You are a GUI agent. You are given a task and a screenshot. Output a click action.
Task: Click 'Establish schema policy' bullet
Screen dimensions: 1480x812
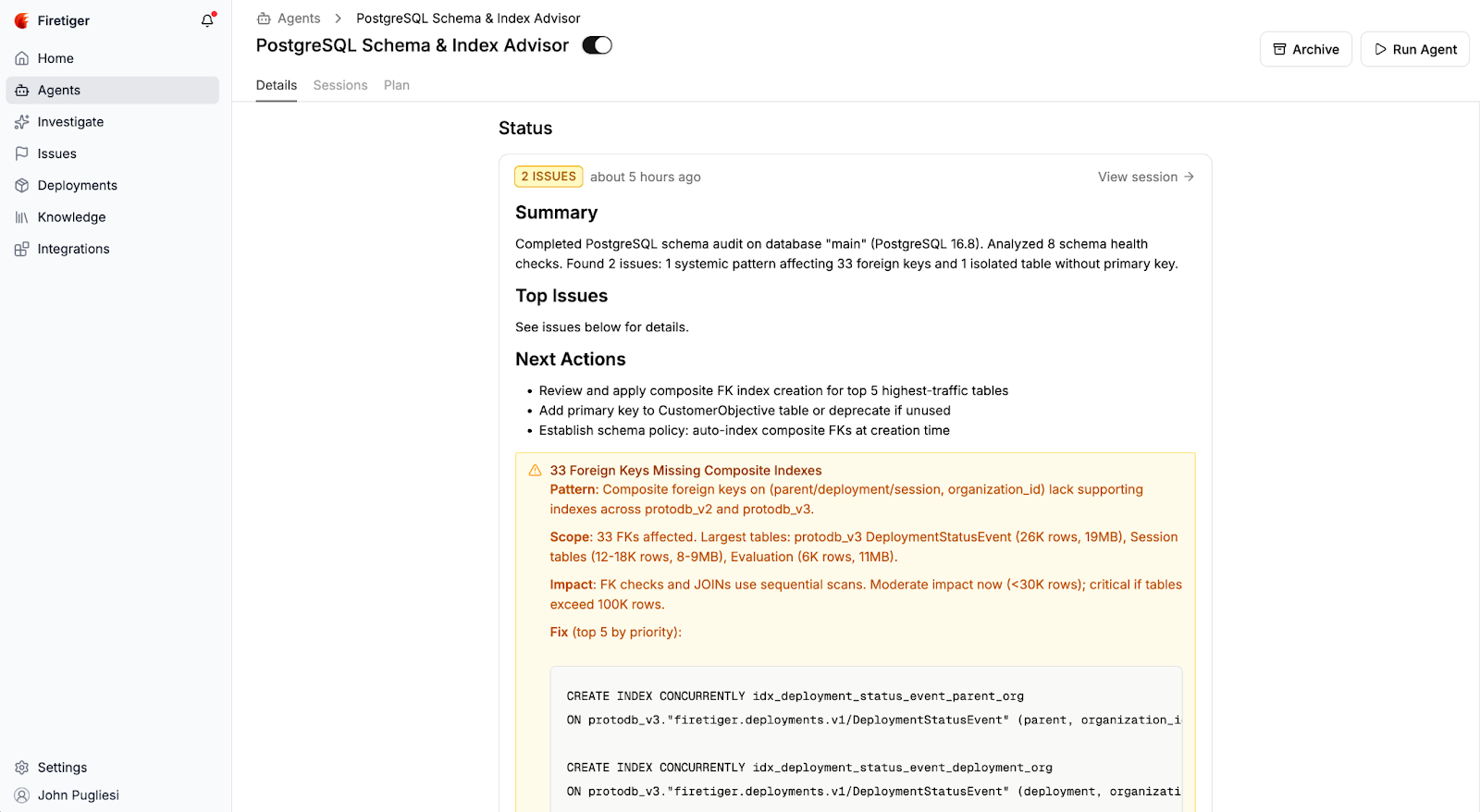pos(745,430)
